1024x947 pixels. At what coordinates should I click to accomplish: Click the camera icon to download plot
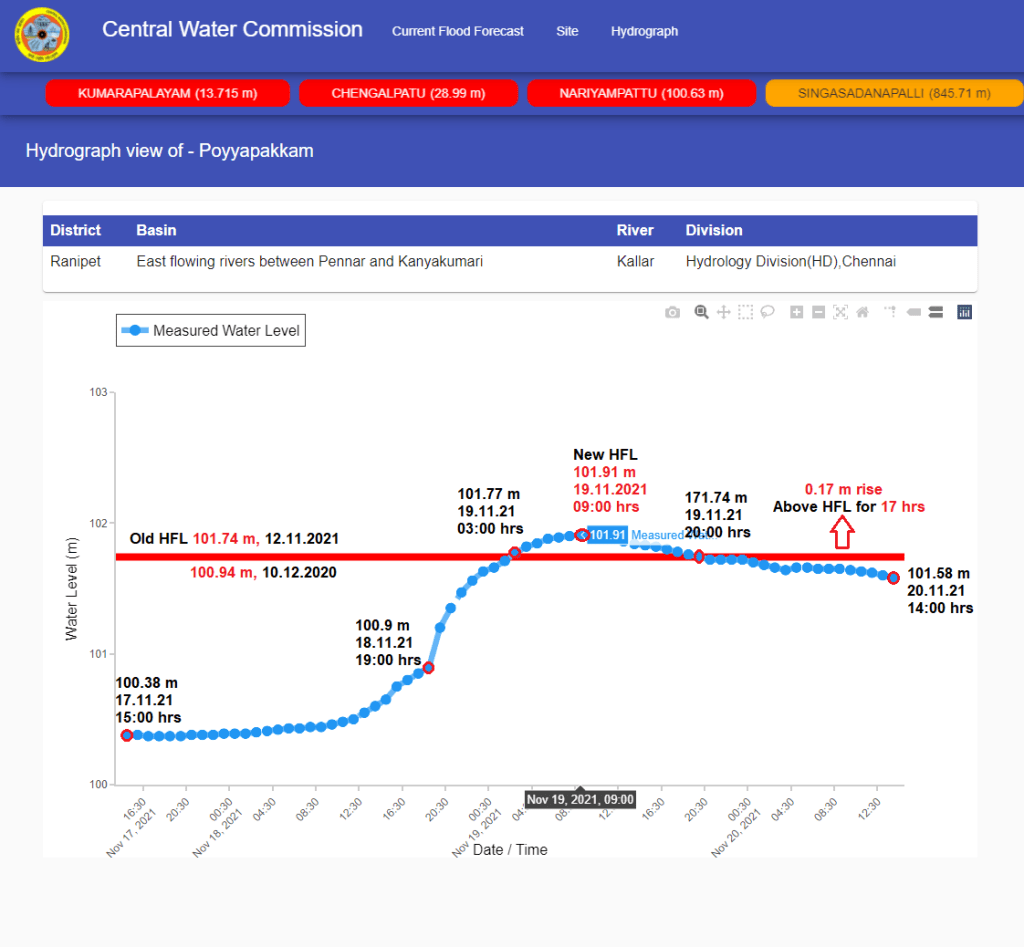coord(672,312)
